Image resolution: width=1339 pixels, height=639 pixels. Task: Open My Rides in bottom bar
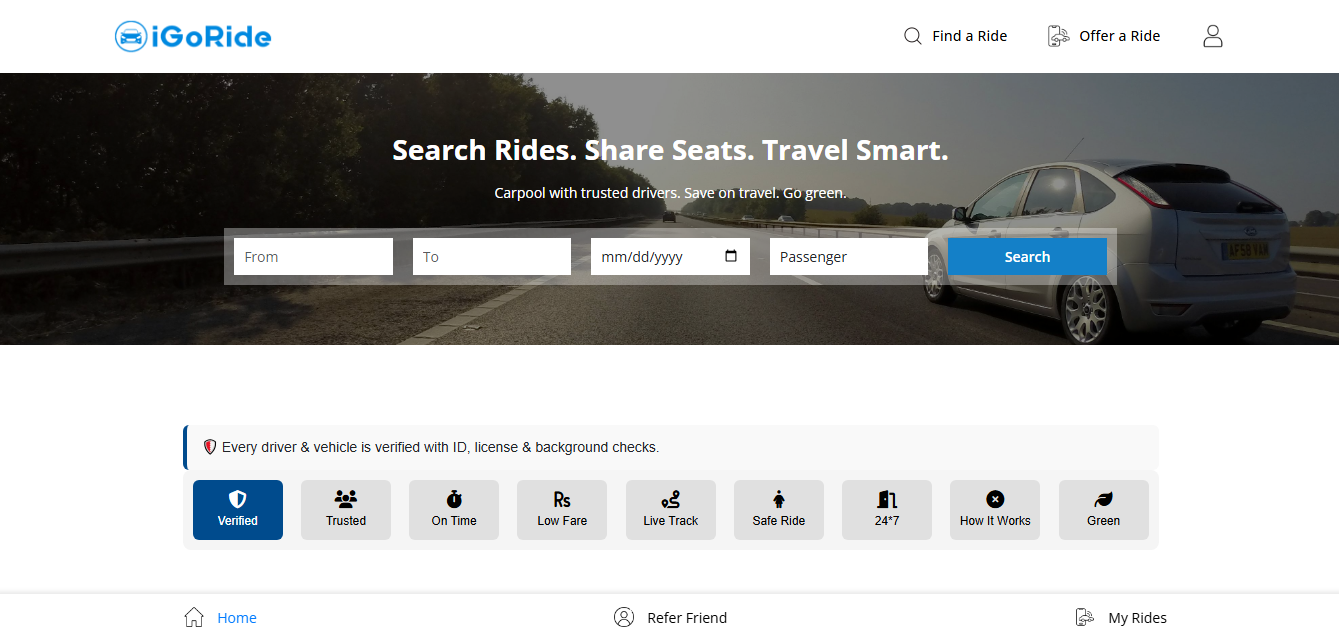point(1121,617)
